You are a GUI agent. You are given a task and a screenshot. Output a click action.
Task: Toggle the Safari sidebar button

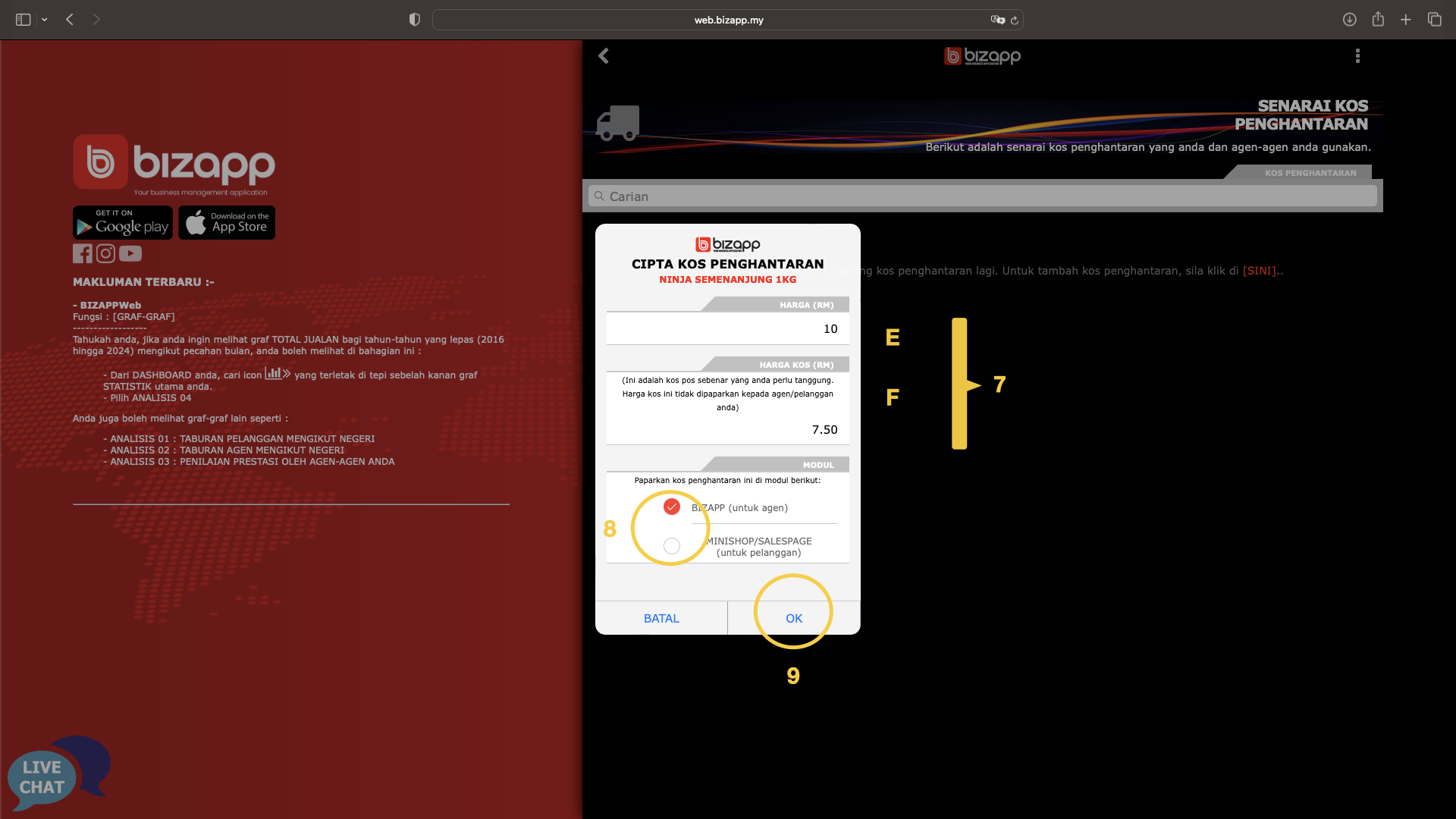23,20
